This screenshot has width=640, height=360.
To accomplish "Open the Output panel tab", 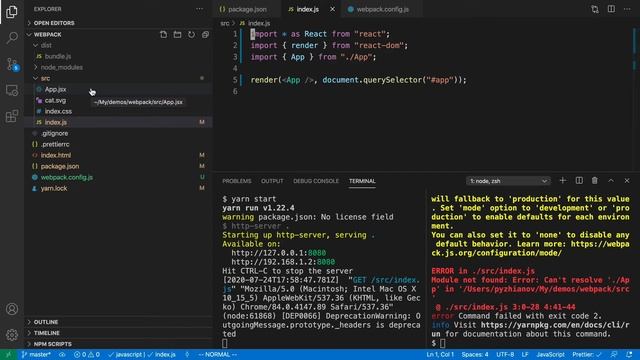I will click(x=272, y=181).
